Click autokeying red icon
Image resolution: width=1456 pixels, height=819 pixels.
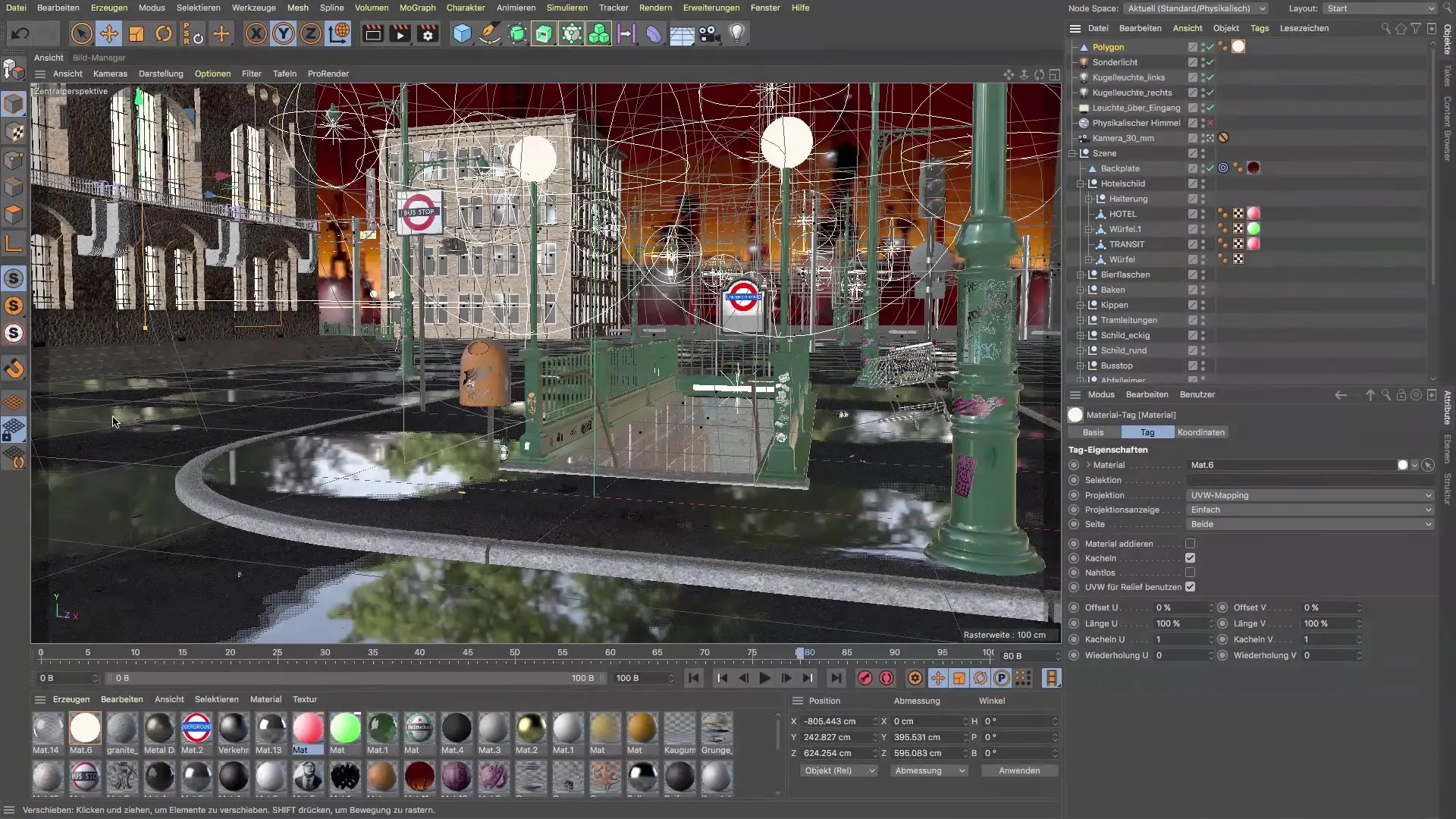click(886, 678)
